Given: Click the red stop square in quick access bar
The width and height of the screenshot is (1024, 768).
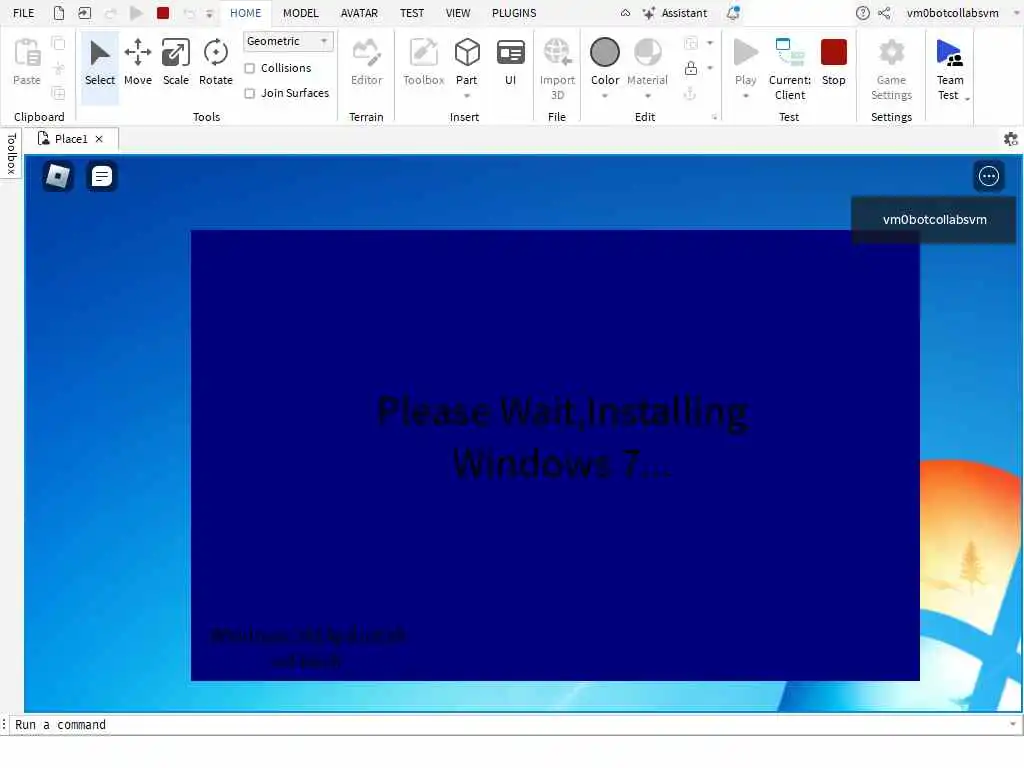Looking at the screenshot, I should tap(163, 12).
